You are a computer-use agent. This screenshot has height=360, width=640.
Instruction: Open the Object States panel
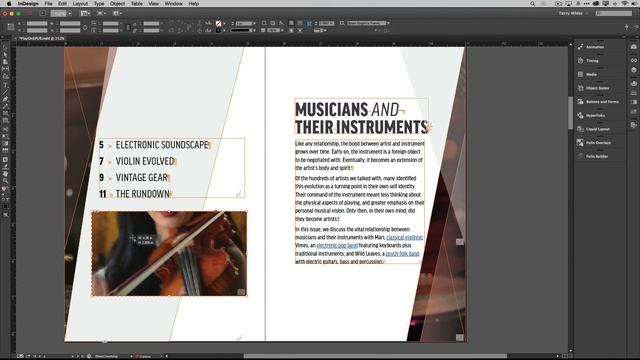coord(598,88)
